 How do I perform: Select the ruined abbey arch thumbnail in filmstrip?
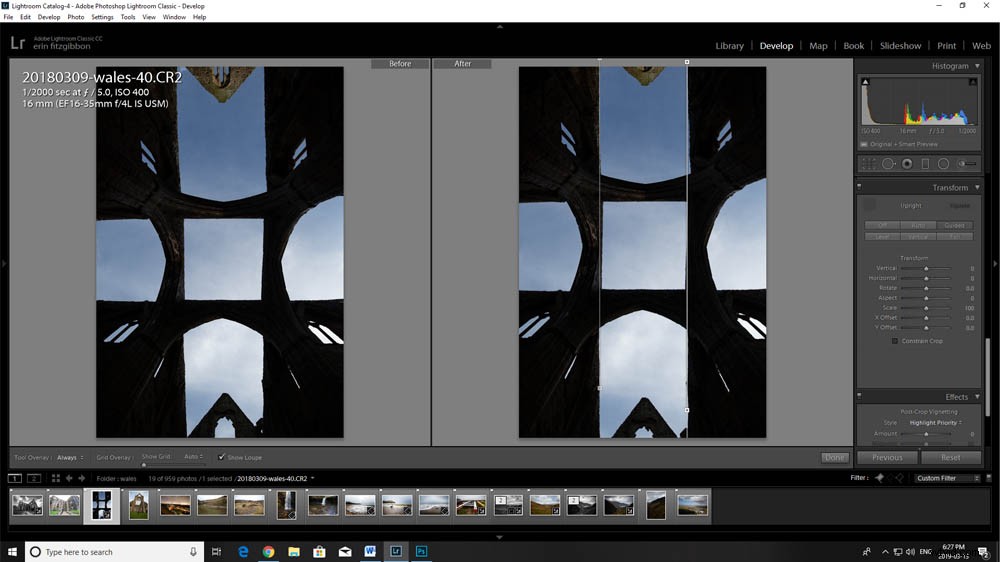pyautogui.click(x=138, y=505)
